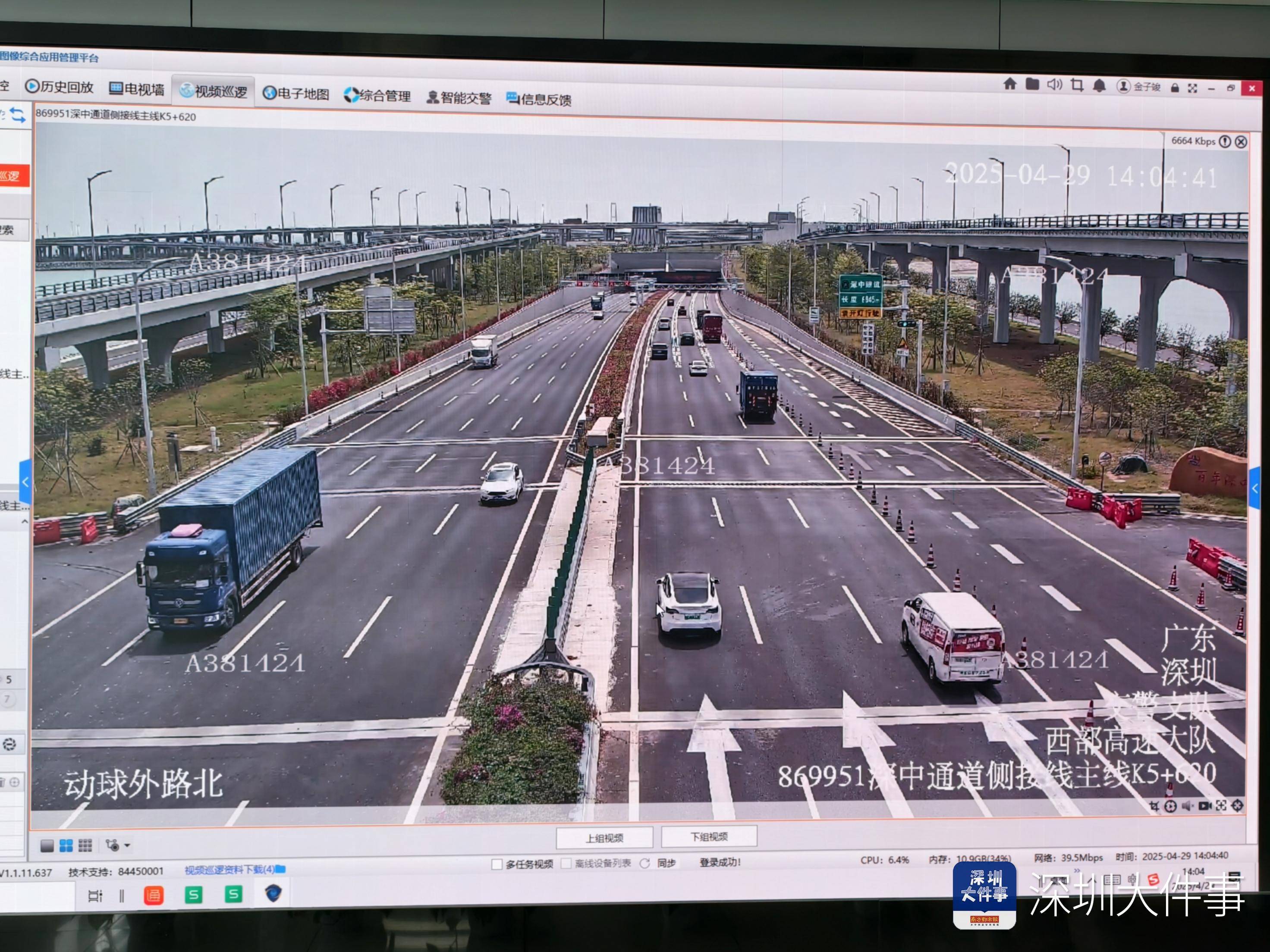Image resolution: width=1270 pixels, height=952 pixels.
Task: Switch to the 电视墙 tab
Action: [x=137, y=89]
